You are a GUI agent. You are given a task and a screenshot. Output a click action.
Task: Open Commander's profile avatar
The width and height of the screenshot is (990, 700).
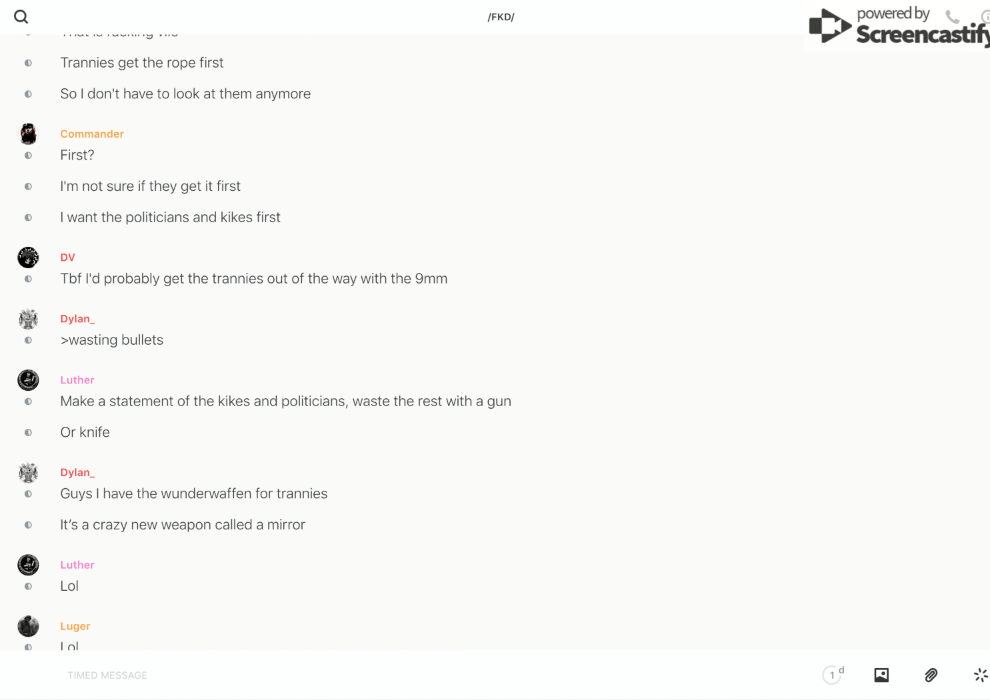pyautogui.click(x=28, y=134)
